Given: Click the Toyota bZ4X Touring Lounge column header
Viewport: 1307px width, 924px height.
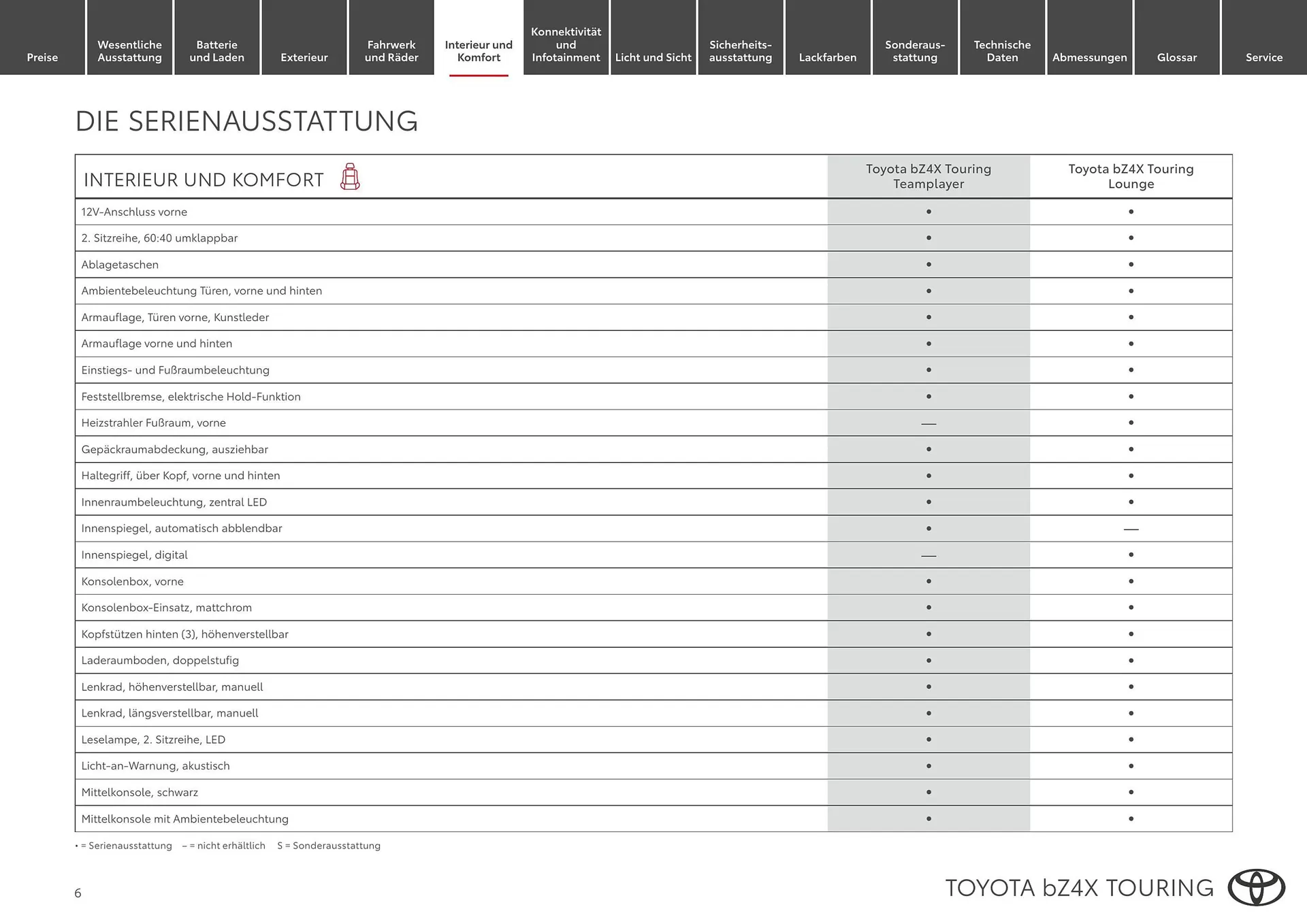Looking at the screenshot, I should click(x=1131, y=176).
